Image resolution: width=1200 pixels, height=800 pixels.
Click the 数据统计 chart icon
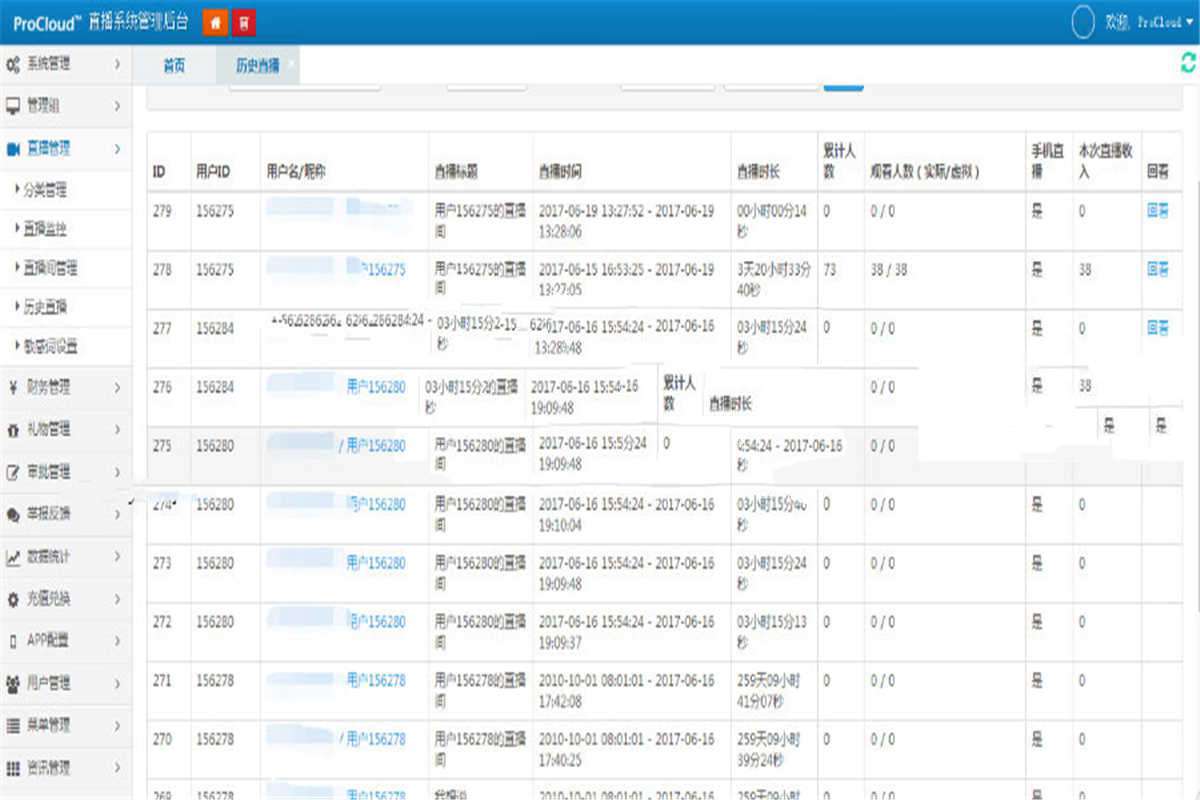tap(14, 556)
